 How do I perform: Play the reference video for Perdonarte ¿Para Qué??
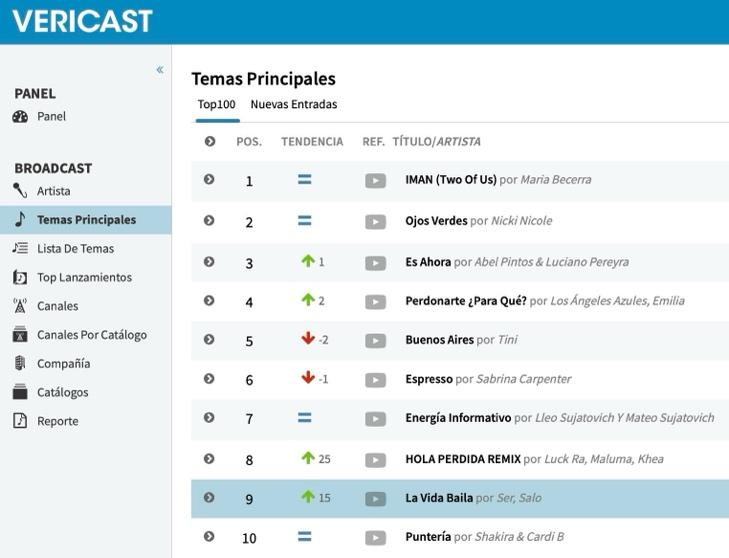[x=375, y=302]
